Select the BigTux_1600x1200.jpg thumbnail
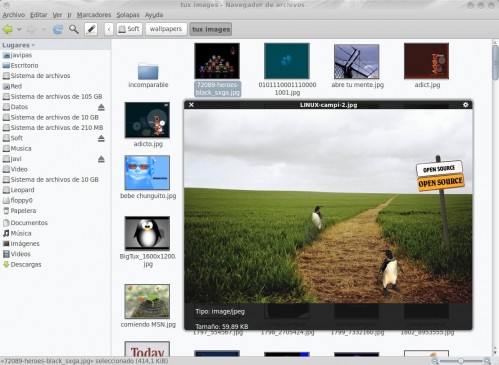Screen dimensions: 499x365 pos(147,233)
